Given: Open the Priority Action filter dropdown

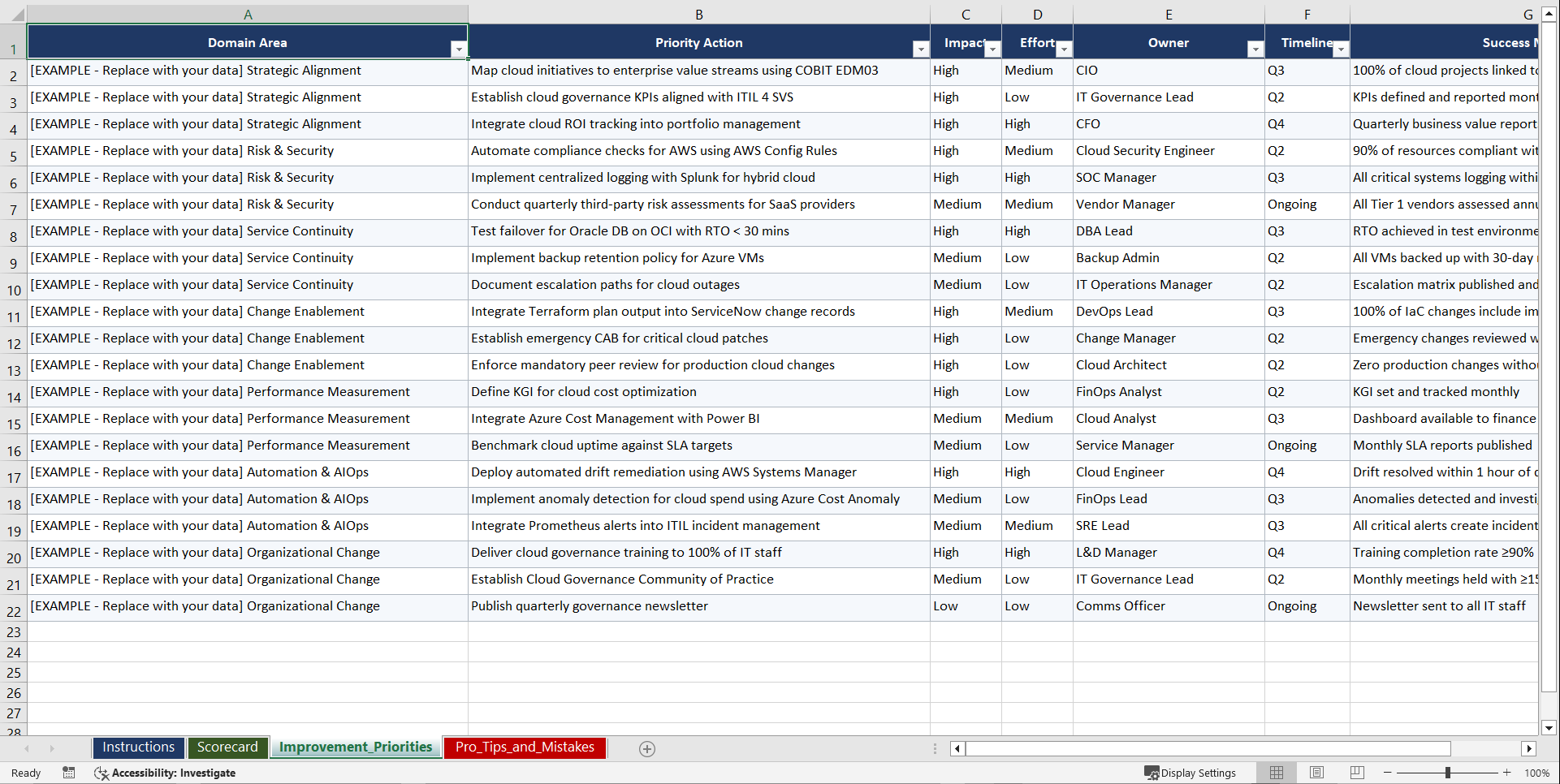Looking at the screenshot, I should [921, 50].
